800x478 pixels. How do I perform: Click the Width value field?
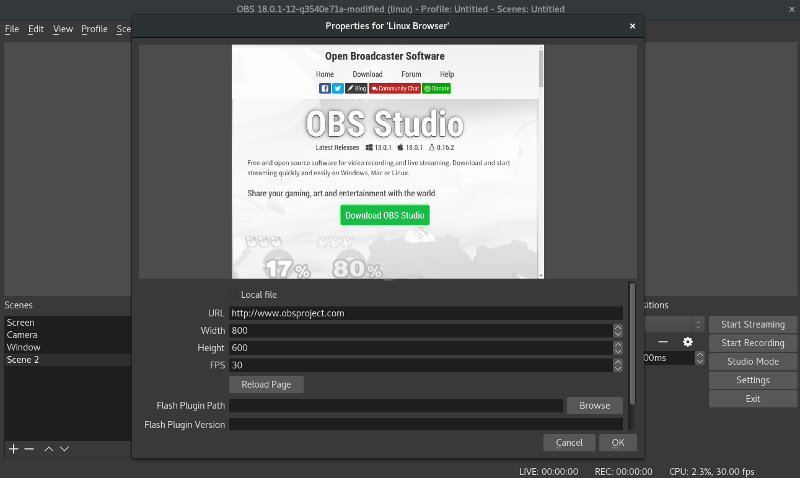point(421,331)
